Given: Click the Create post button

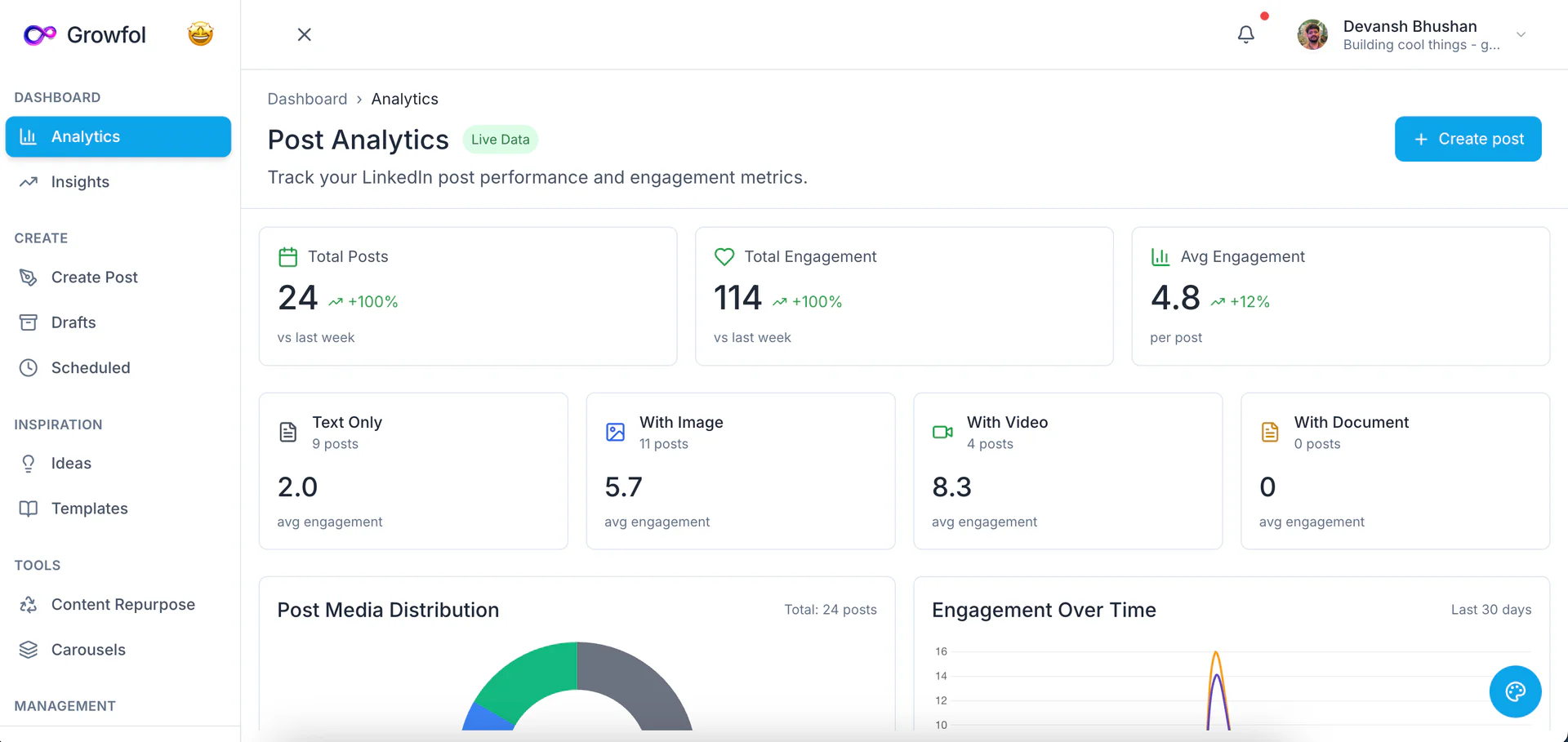Looking at the screenshot, I should point(1468,139).
